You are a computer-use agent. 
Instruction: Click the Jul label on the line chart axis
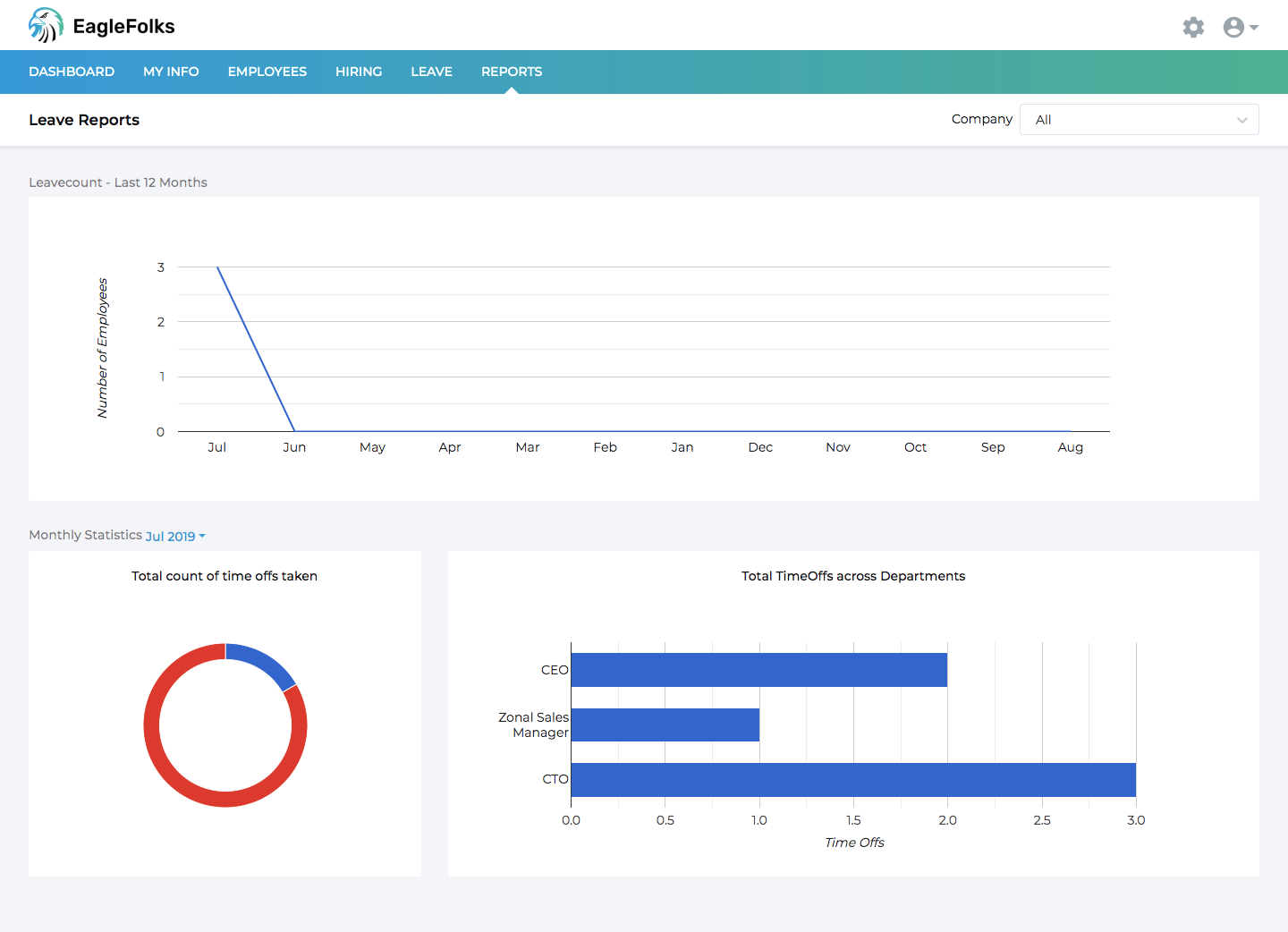coord(216,447)
